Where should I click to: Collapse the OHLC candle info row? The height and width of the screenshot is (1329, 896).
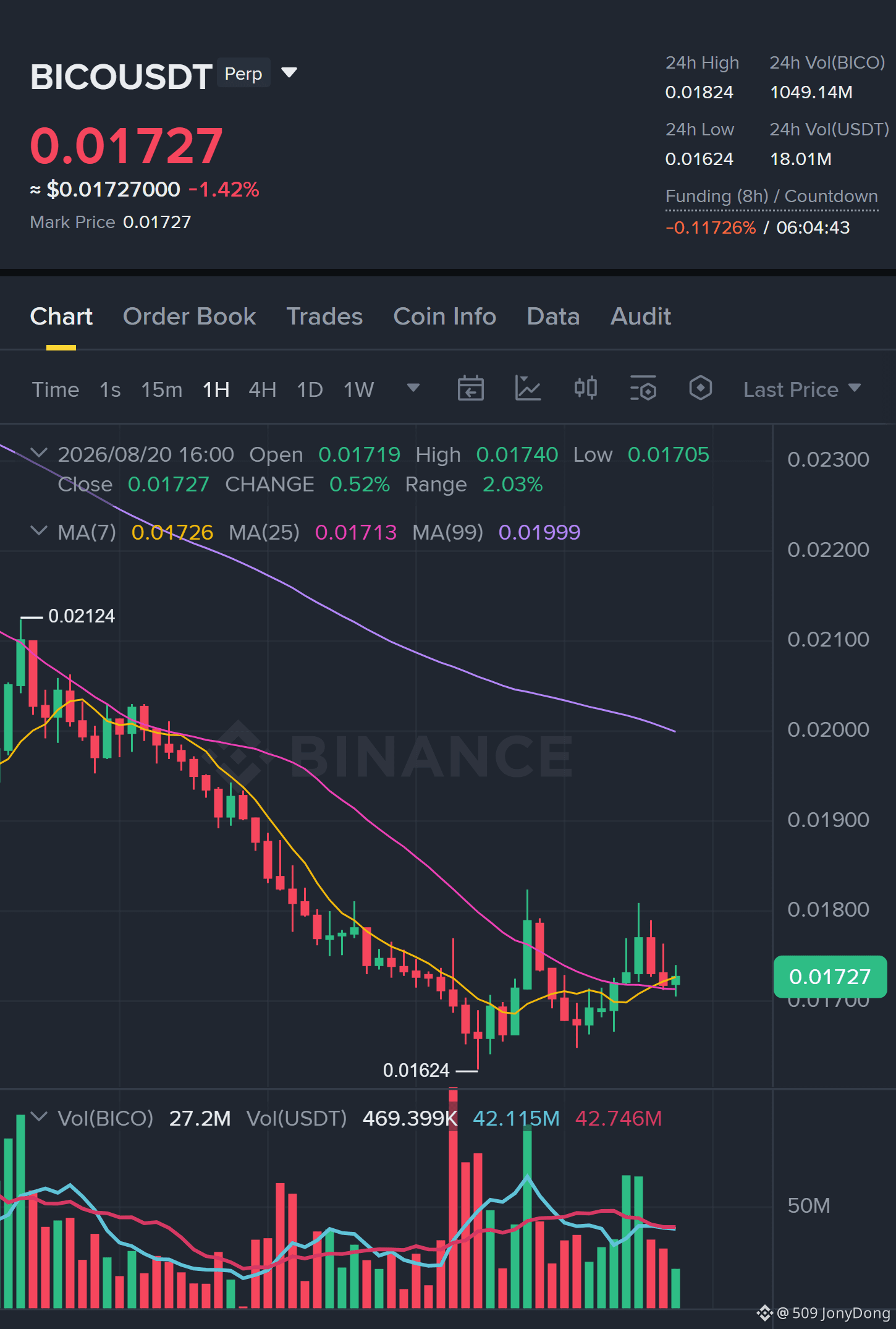click(x=39, y=453)
